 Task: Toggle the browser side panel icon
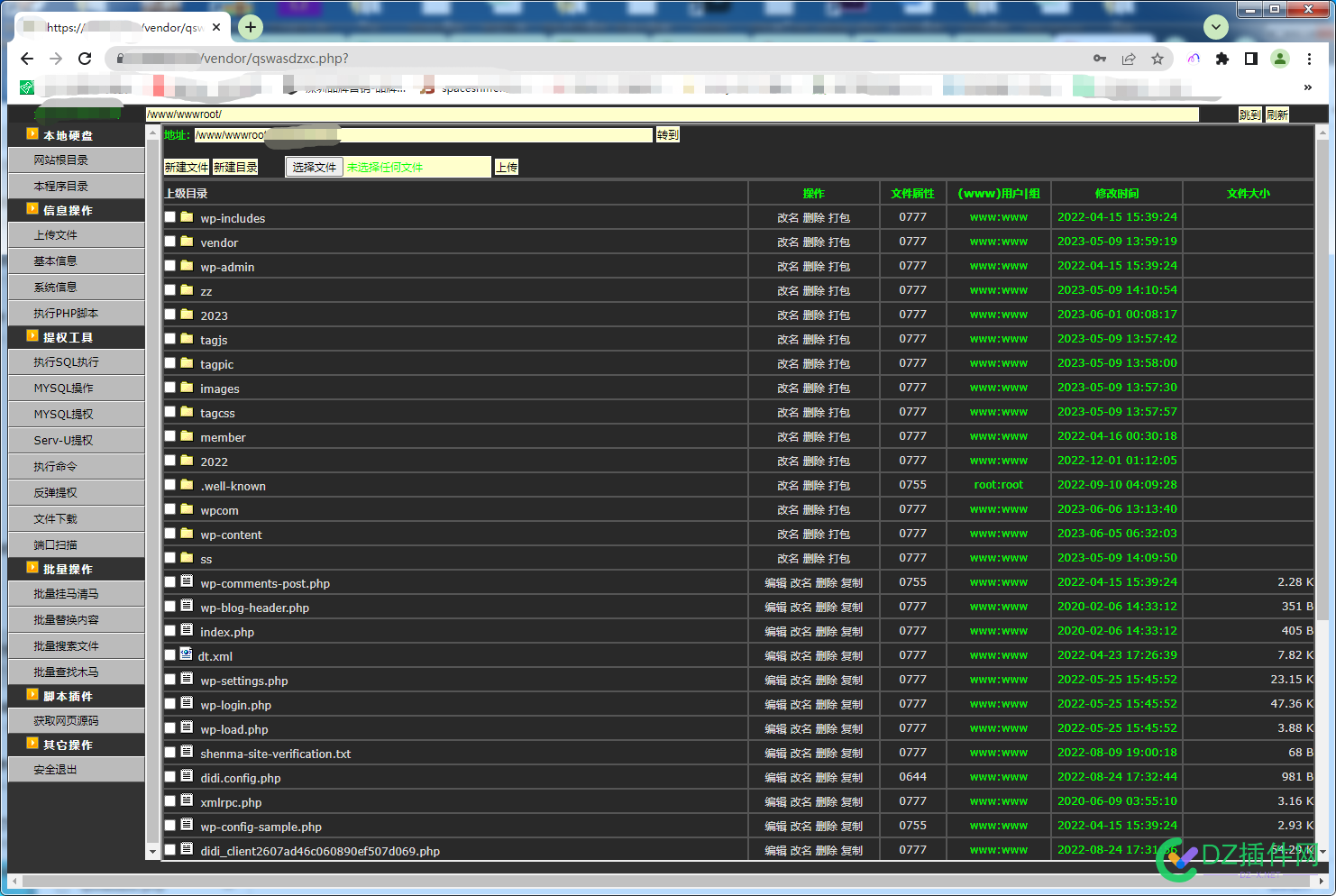tap(1251, 59)
